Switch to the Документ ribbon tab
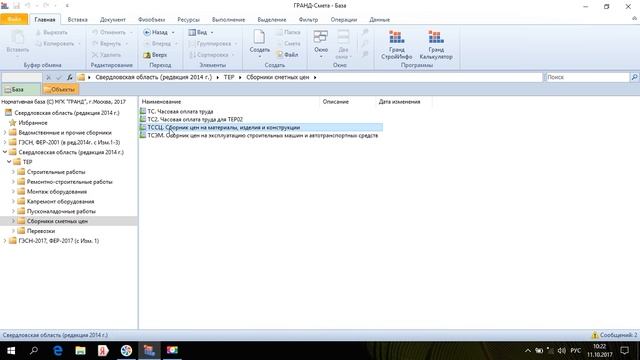Screen dimensions: 640x360 113,20
